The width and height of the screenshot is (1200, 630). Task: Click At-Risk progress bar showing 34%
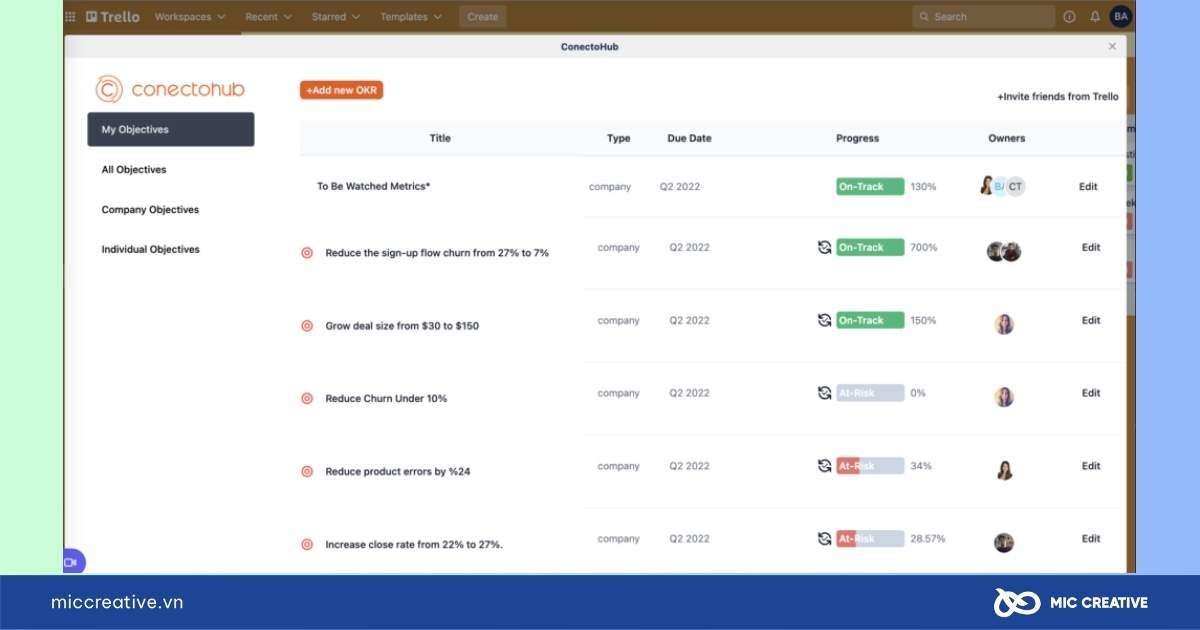[x=870, y=466]
